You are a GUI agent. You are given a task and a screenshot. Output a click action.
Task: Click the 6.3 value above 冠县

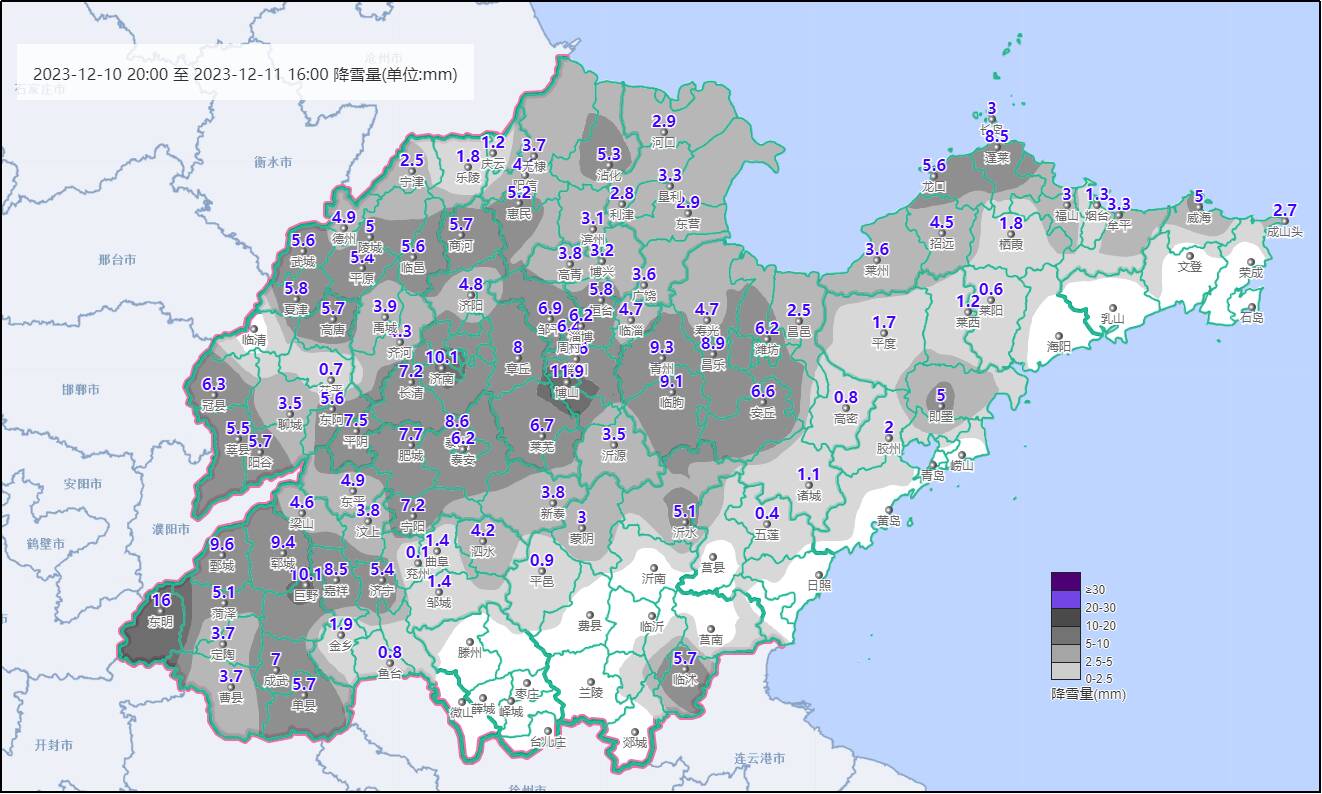[x=214, y=384]
